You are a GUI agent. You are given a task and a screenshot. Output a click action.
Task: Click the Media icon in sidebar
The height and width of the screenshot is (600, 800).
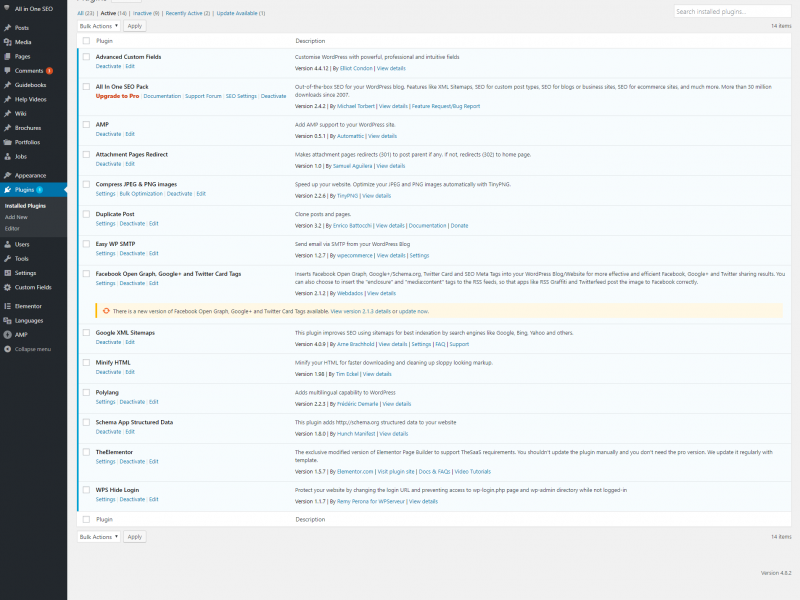point(7,42)
